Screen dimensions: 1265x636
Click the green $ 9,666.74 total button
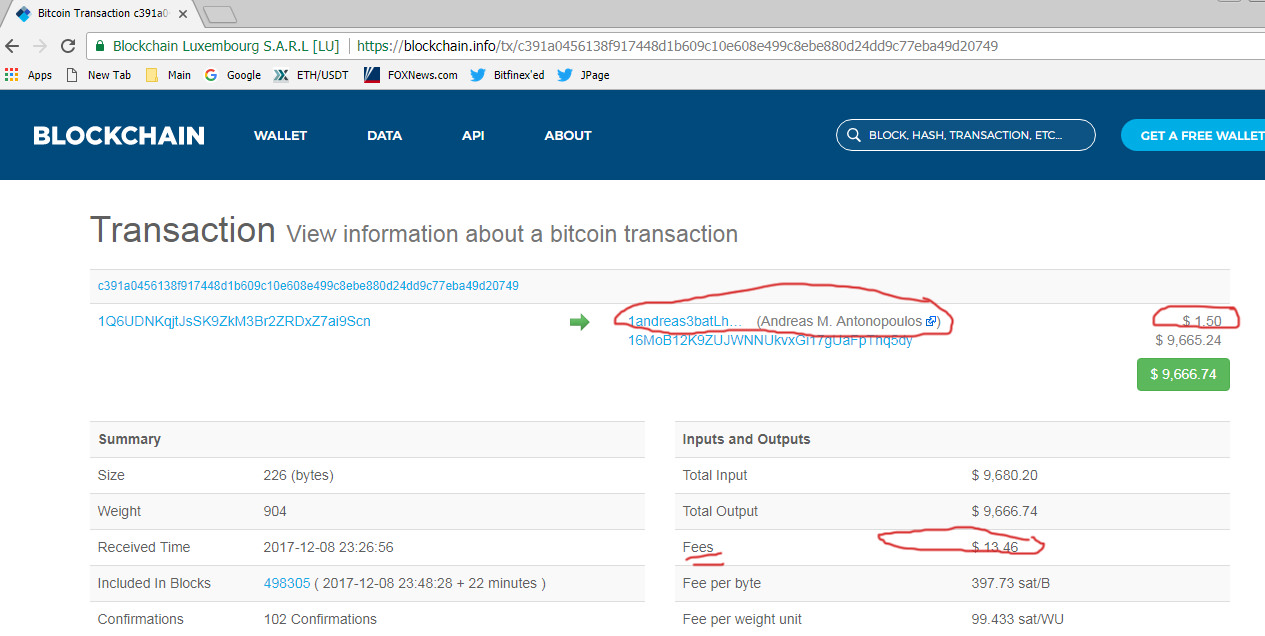(1183, 374)
